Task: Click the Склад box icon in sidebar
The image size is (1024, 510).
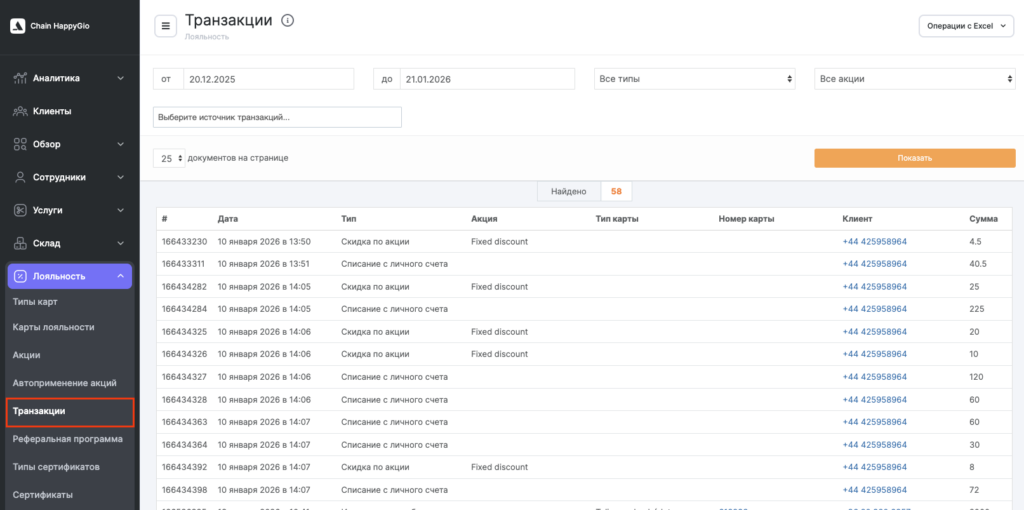Action: [20, 243]
